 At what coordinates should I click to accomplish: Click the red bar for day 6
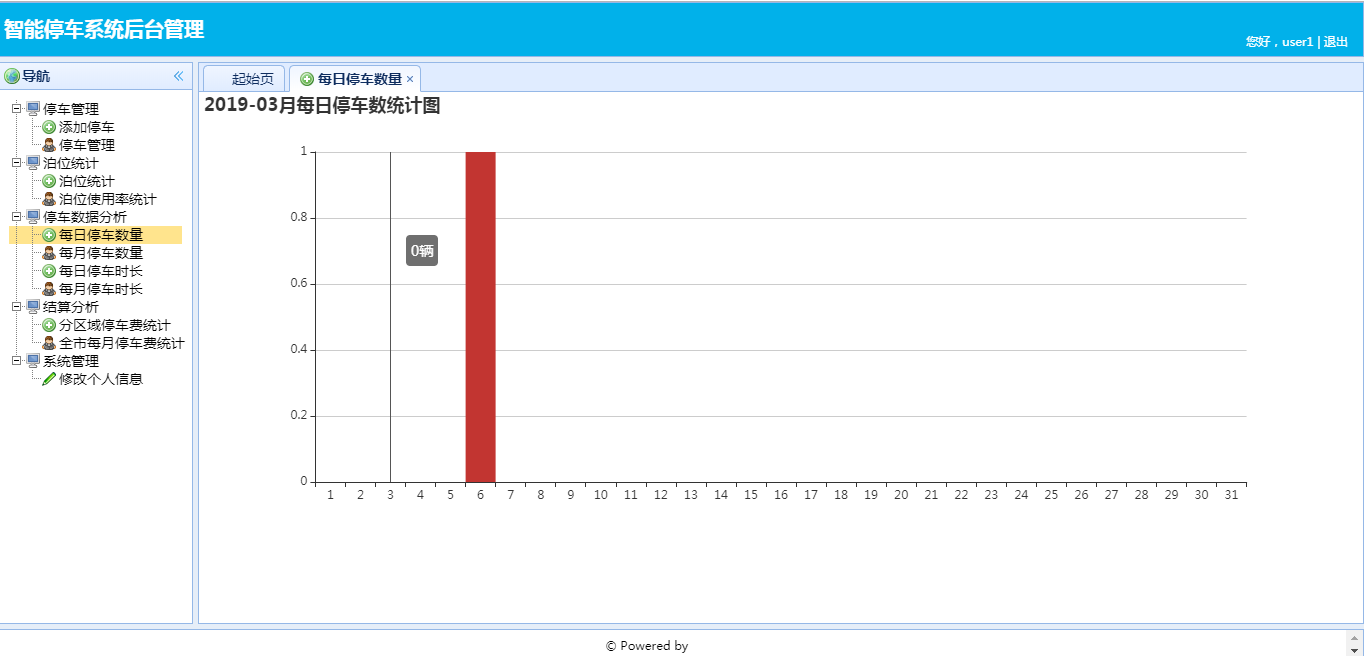click(x=480, y=317)
